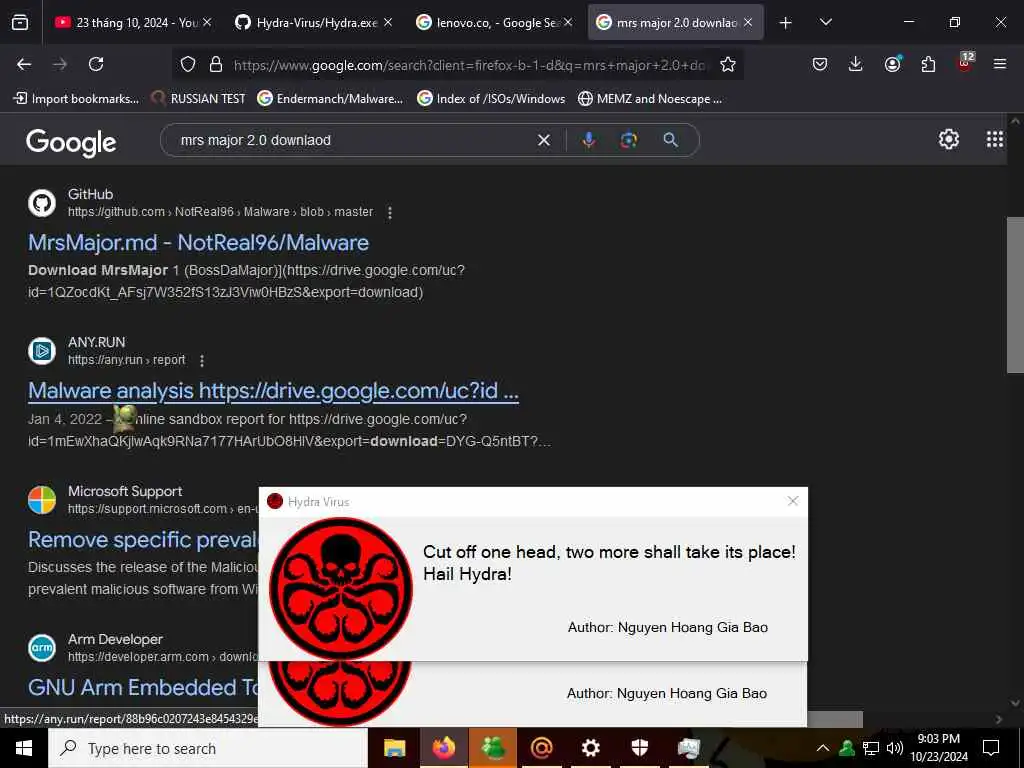Screen dimensions: 1024x768
Task: Switch to the YouTube '23 tháng 10, 2024' tab
Action: coord(133,23)
